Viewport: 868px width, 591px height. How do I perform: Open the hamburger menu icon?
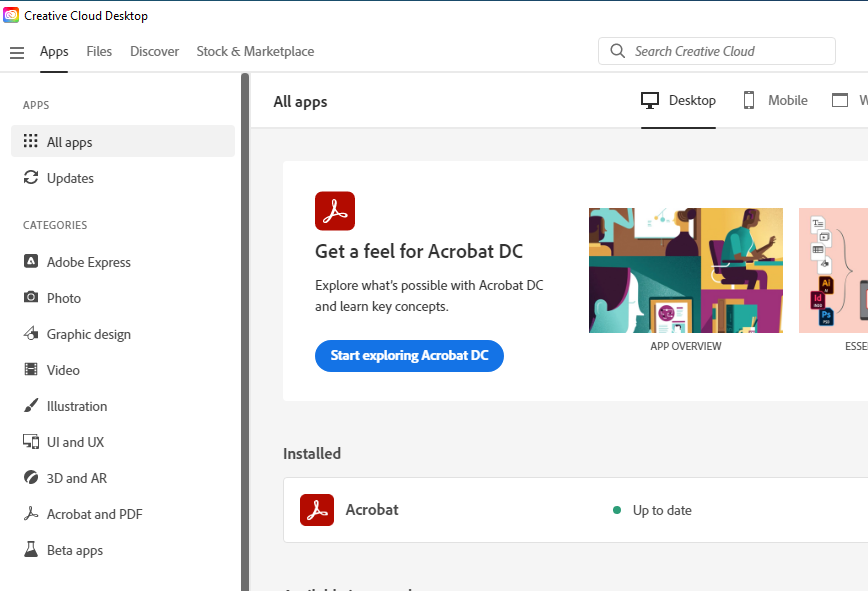16,52
